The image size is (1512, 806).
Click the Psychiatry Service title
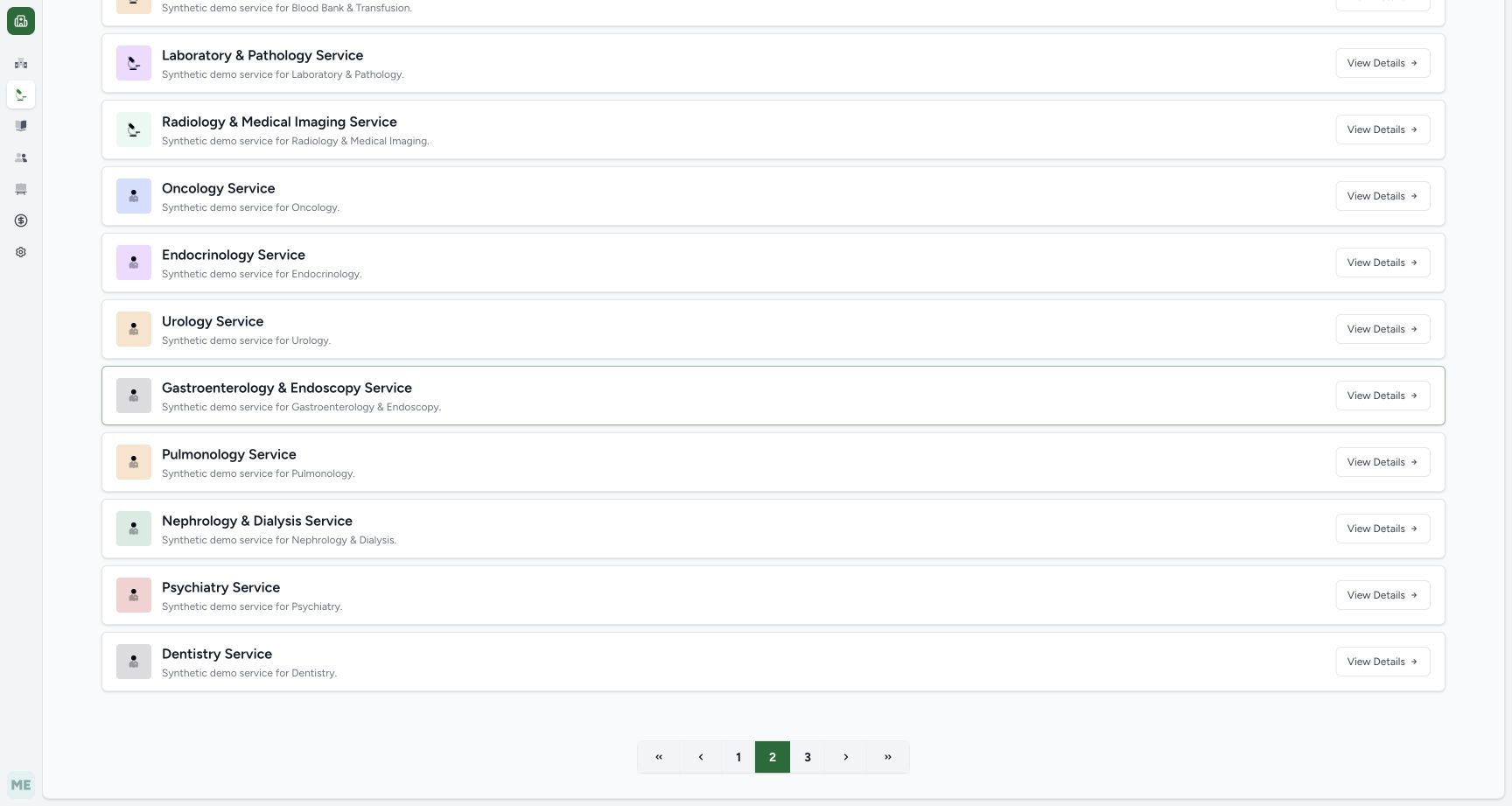[221, 587]
